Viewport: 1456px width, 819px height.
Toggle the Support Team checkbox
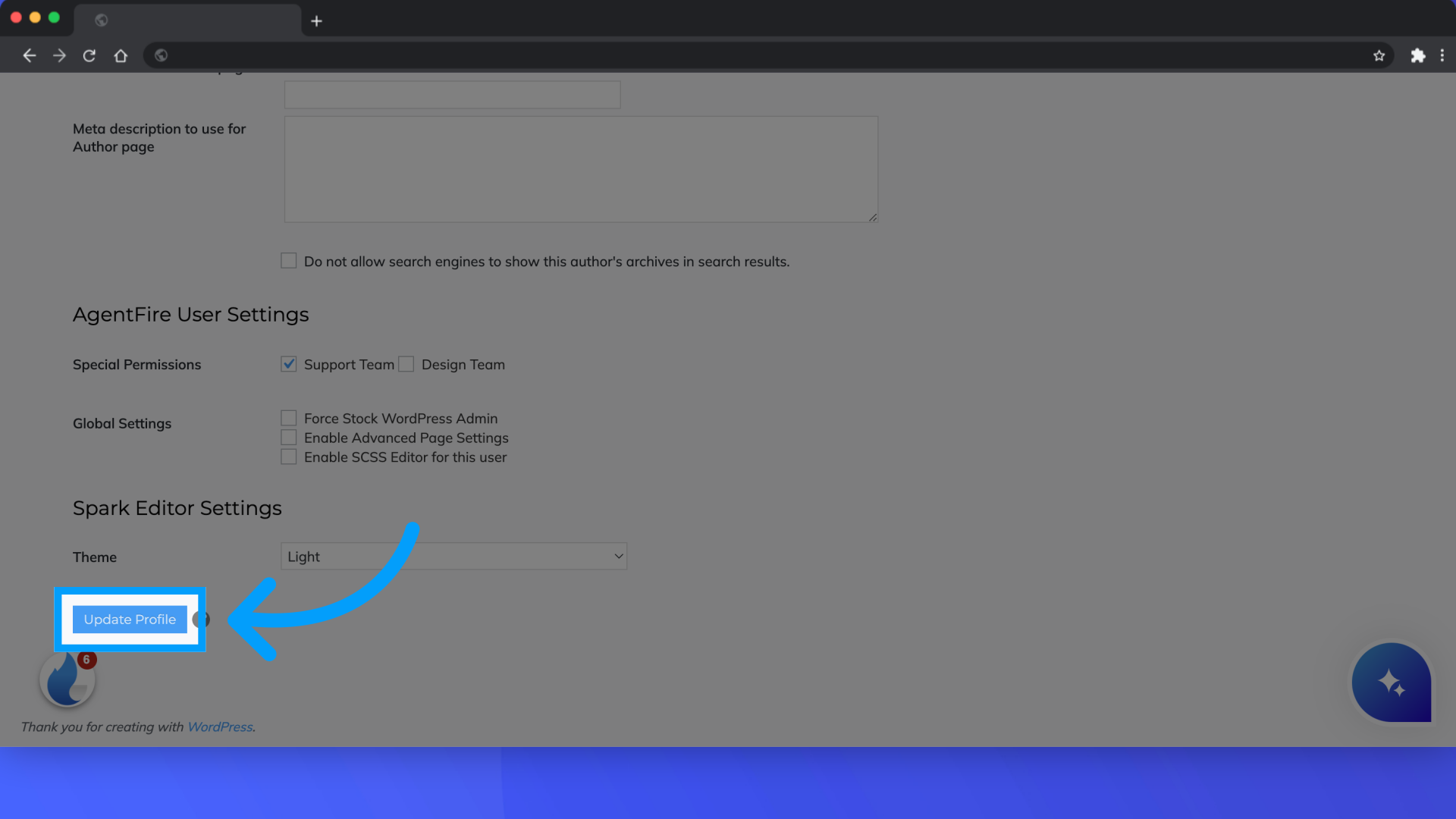pos(289,363)
